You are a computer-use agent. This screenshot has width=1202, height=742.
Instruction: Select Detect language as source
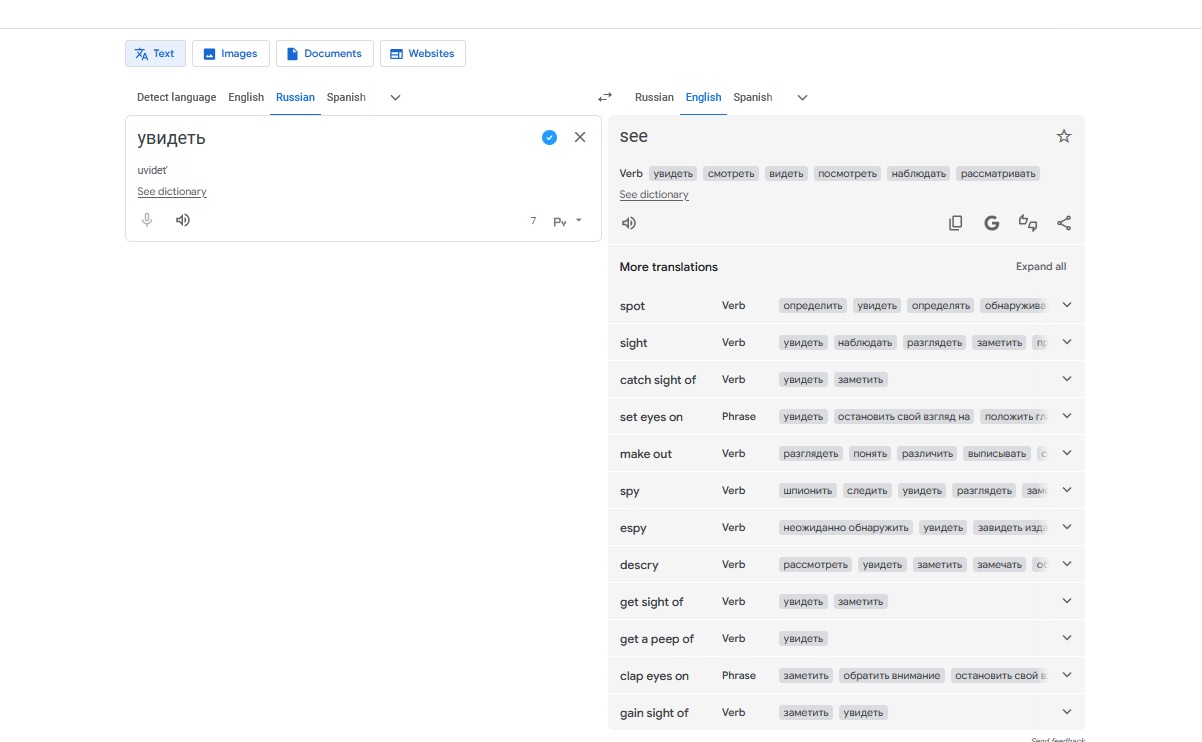pos(176,97)
